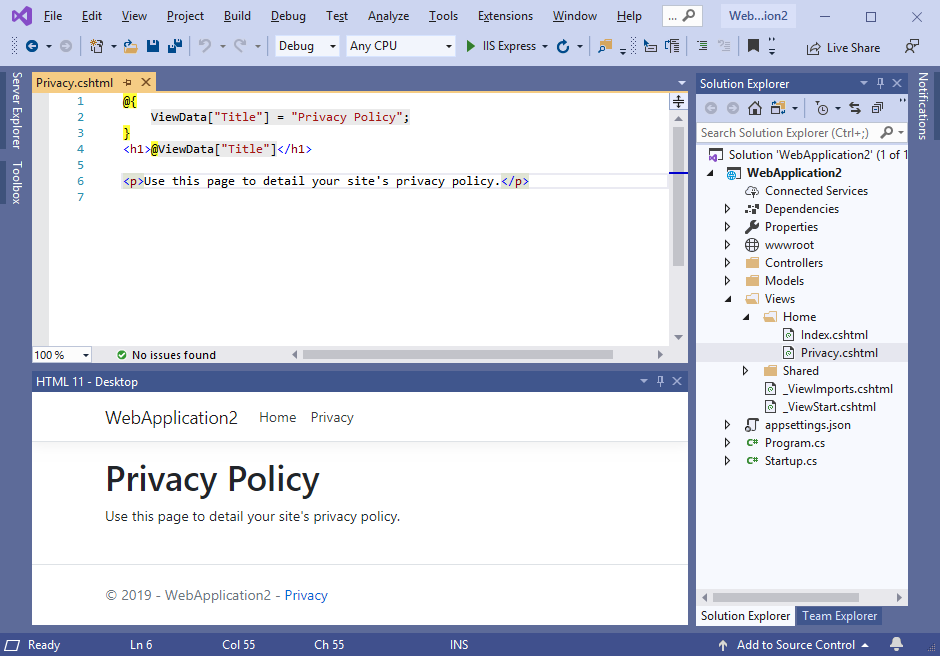Start debugging with the green play icon

[x=470, y=46]
